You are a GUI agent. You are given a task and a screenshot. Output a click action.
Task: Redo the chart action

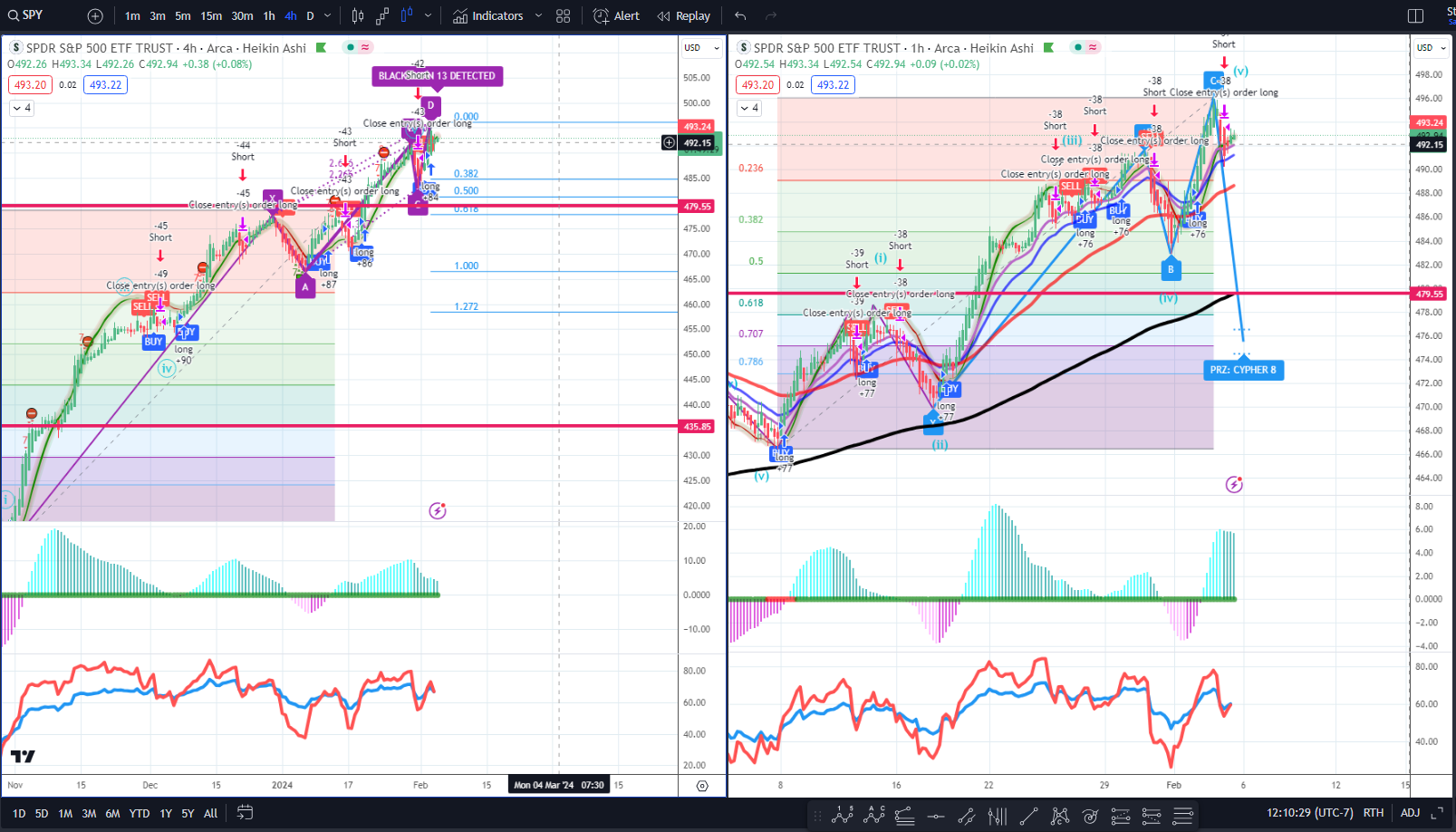pyautogui.click(x=771, y=16)
